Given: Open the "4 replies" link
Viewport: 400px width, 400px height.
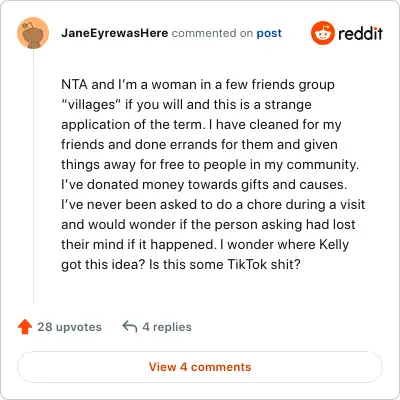Looking at the screenshot, I should pos(167,327).
